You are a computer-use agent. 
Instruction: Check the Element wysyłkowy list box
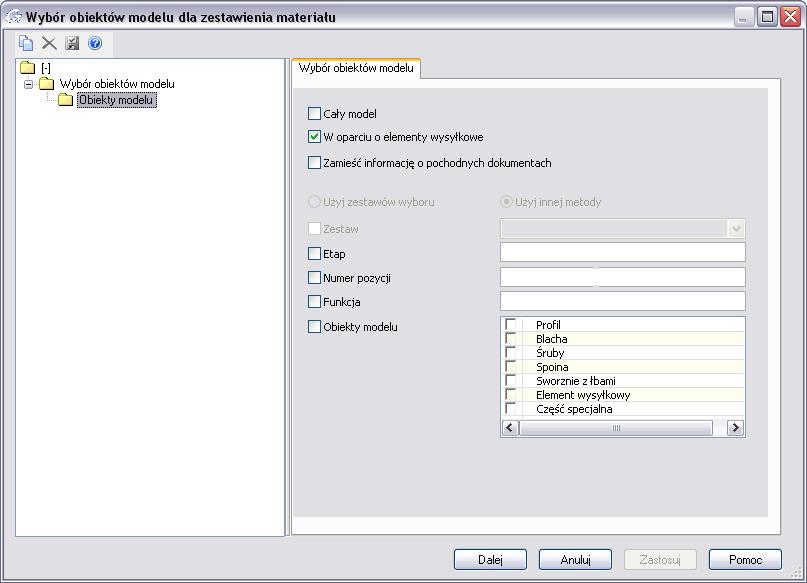pos(511,394)
